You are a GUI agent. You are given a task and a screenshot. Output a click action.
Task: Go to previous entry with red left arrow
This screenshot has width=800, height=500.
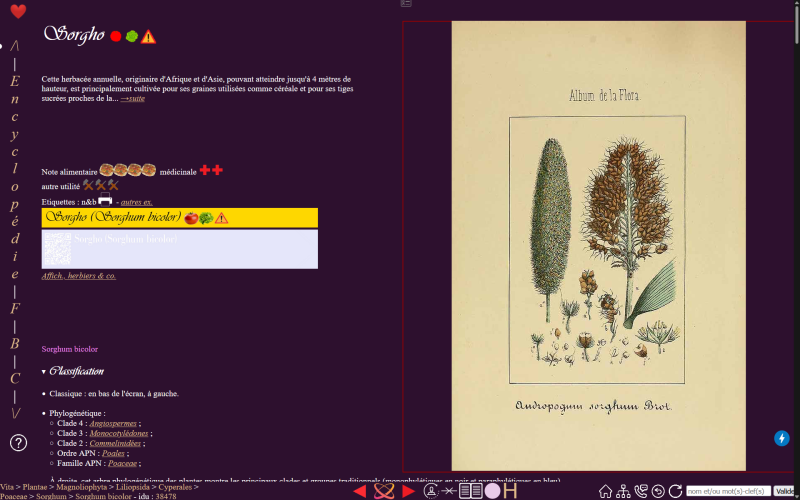(360, 491)
